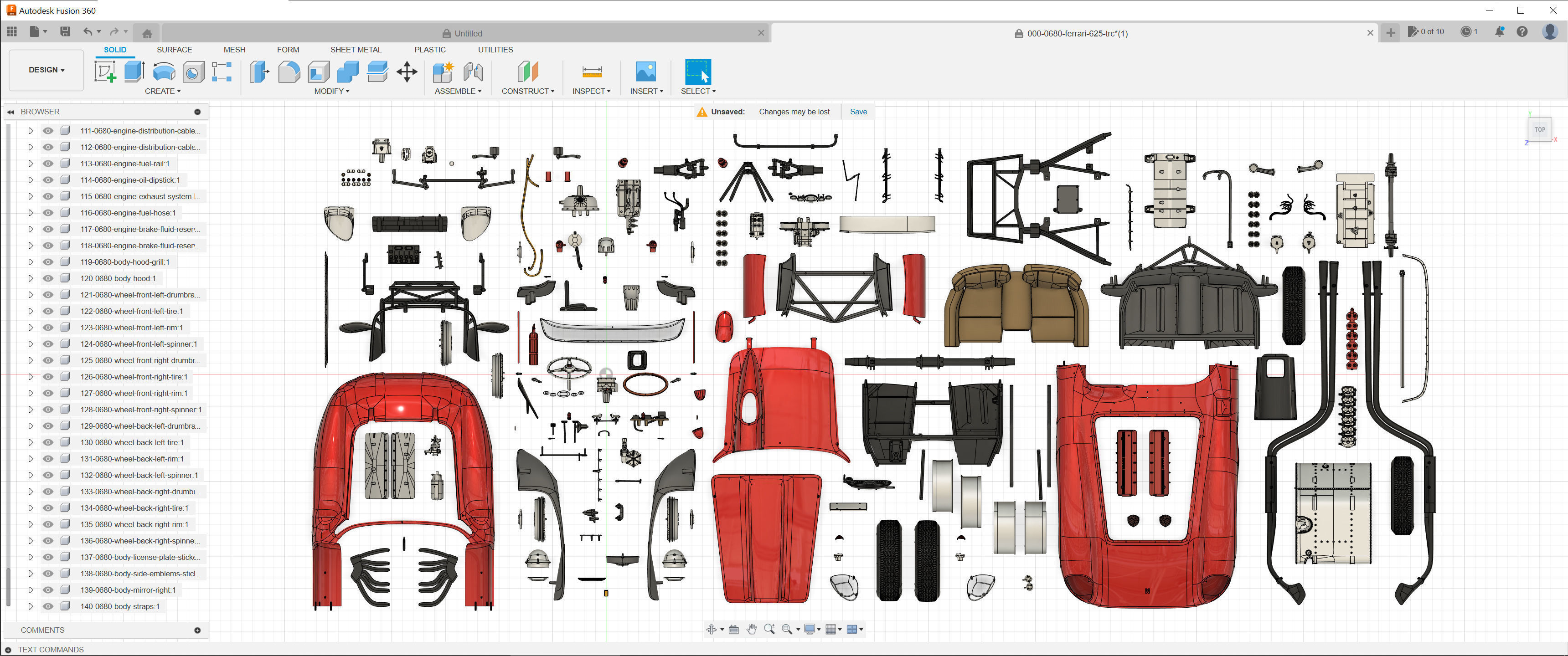The image size is (1568, 656).
Task: Switch to the SURFACE tab
Action: tap(174, 50)
